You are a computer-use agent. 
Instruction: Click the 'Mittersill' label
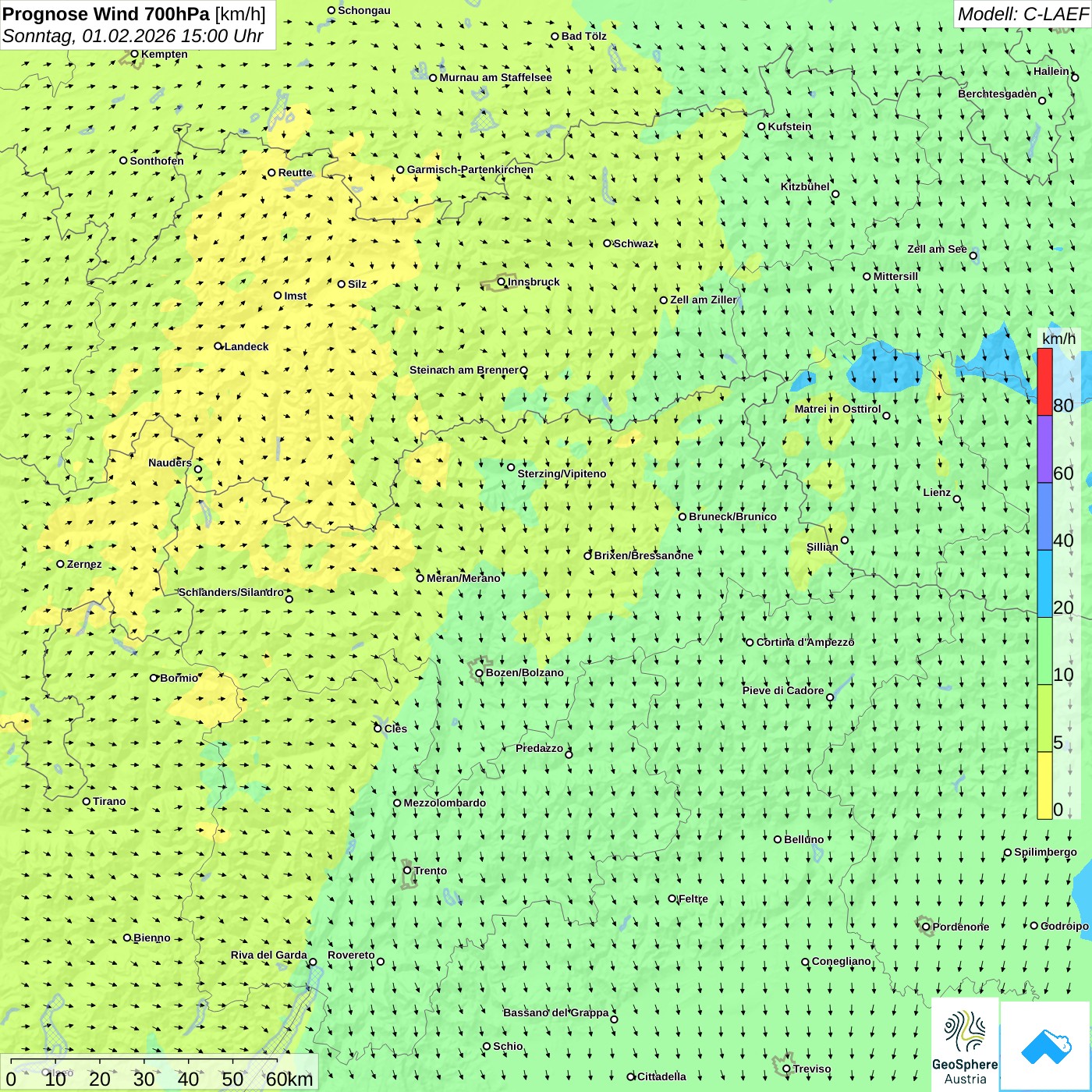pyautogui.click(x=895, y=276)
